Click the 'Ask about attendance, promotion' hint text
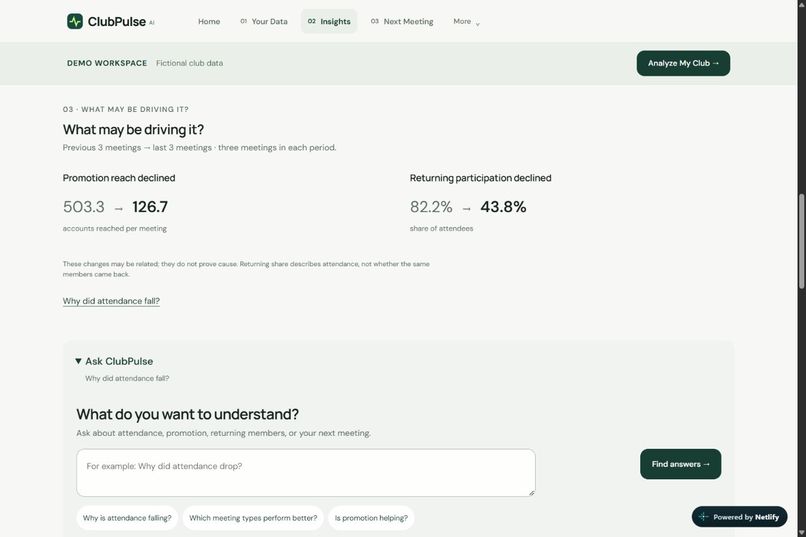The image size is (806, 537). [224, 433]
